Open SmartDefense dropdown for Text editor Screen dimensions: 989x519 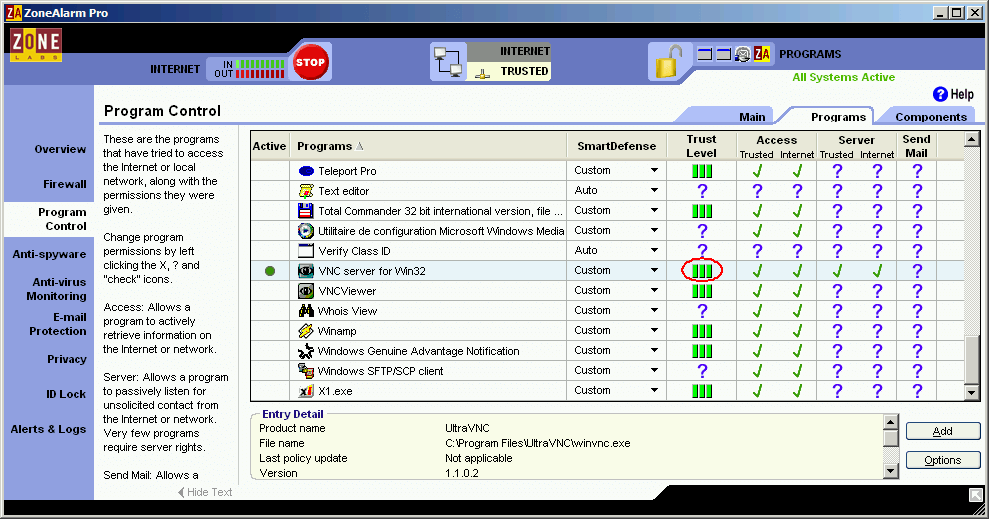pyautogui.click(x=654, y=190)
